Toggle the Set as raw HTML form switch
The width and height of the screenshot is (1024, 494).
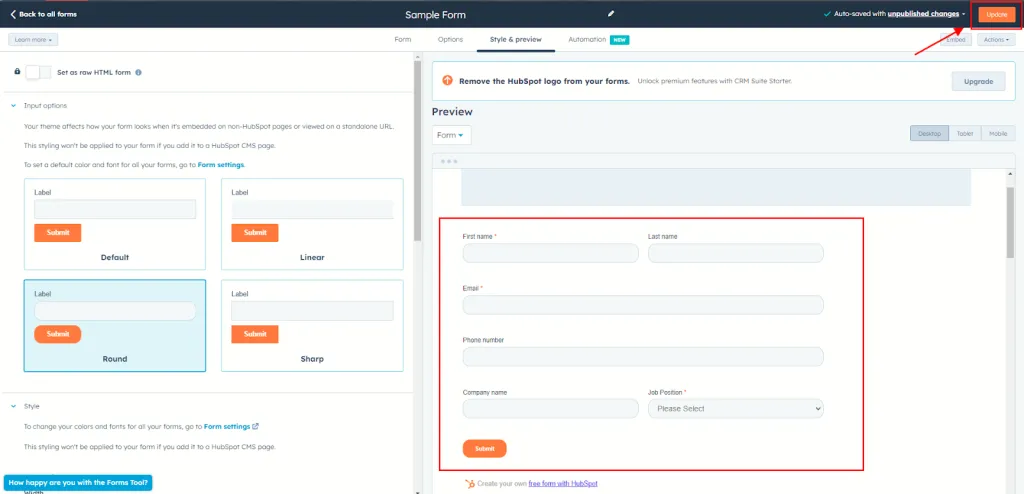[38, 73]
